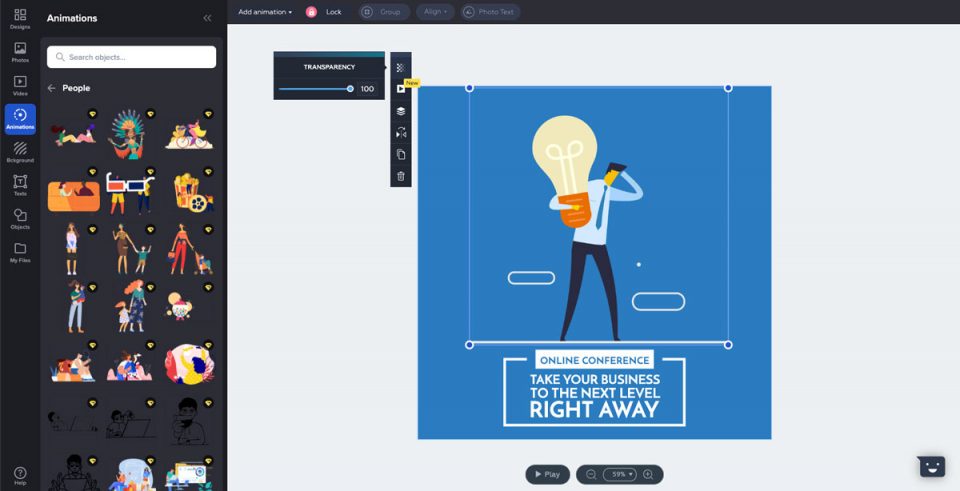Toggle the Lock button for selected element
Viewport: 960px width, 491px height.
pyautogui.click(x=324, y=12)
